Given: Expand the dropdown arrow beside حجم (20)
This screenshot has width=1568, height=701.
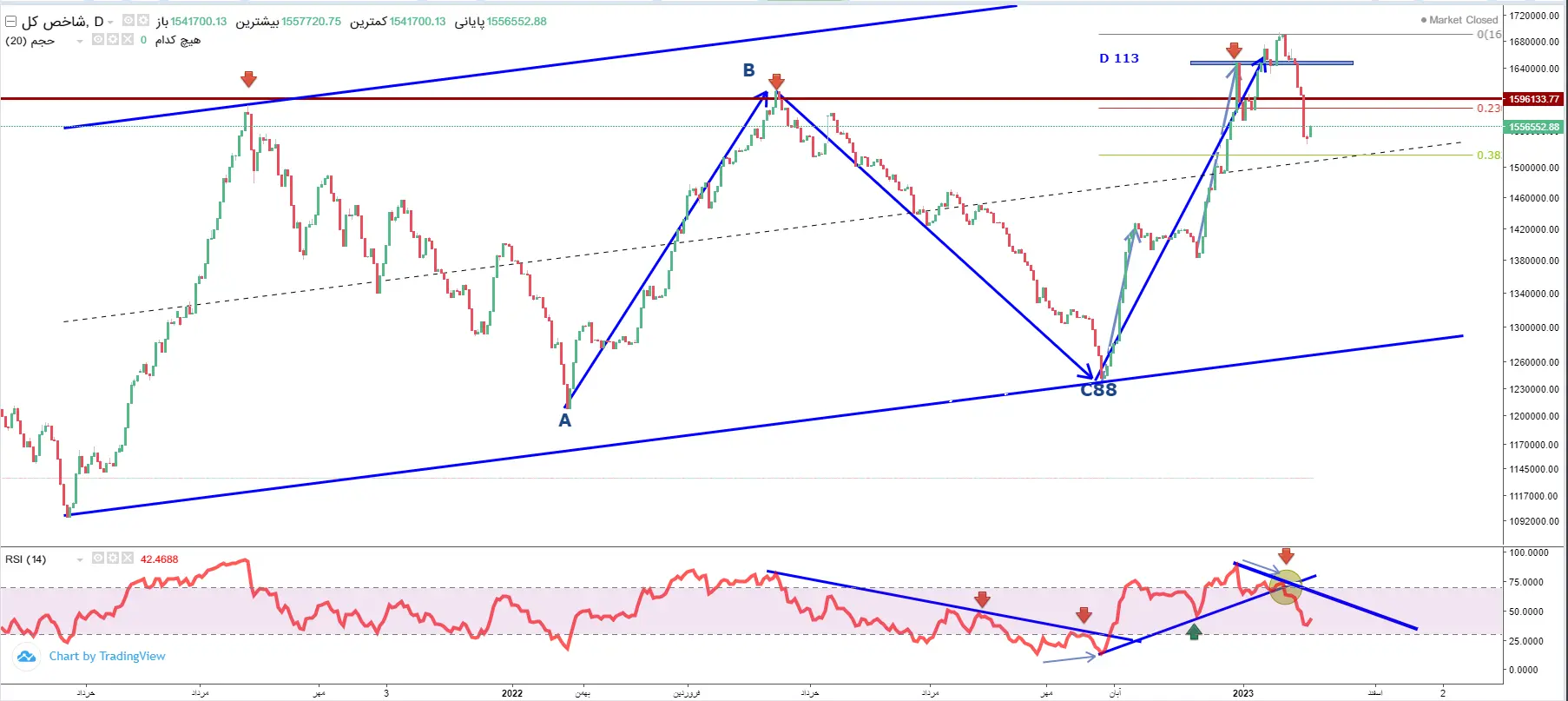Looking at the screenshot, I should click(x=80, y=41).
